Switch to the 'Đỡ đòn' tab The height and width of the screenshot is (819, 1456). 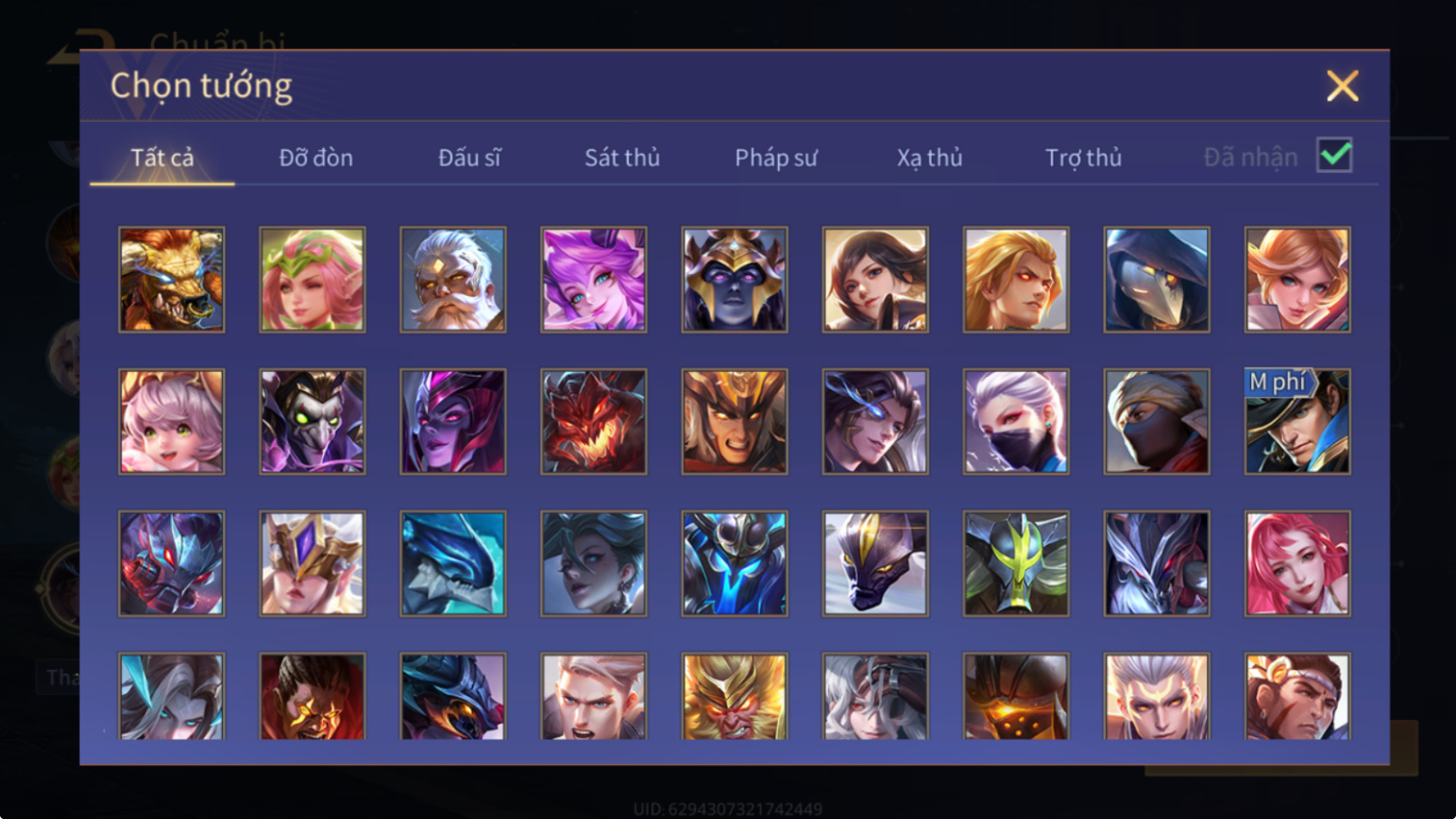pos(316,158)
